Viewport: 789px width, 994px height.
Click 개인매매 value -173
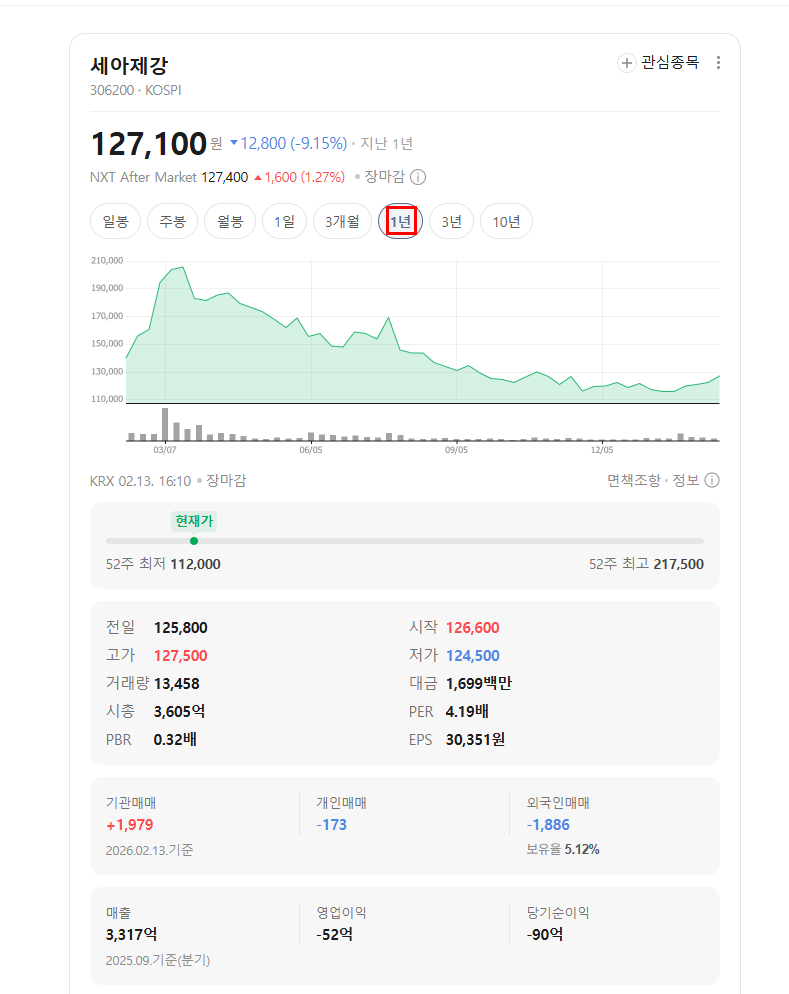coord(331,825)
